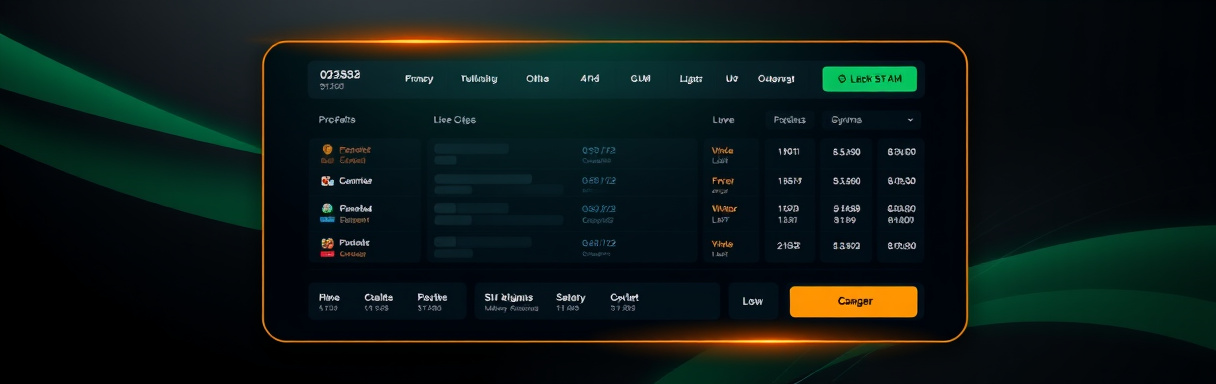Click the Pcsters filter button
Viewport: 1216px width, 384px height.
tap(789, 120)
